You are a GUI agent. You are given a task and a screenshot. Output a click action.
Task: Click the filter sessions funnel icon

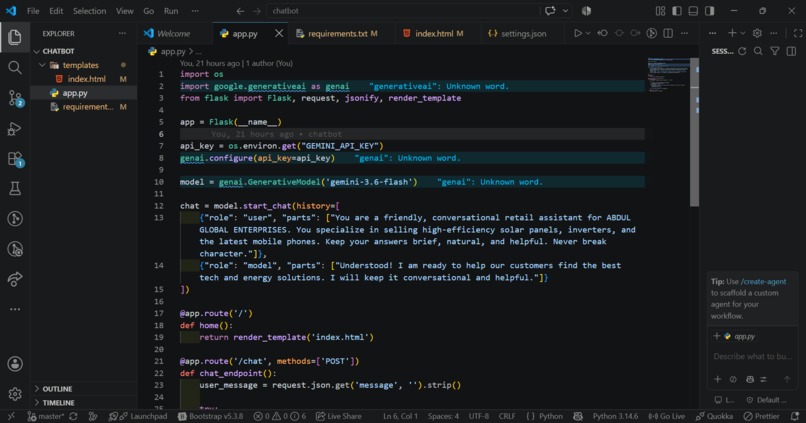click(775, 51)
